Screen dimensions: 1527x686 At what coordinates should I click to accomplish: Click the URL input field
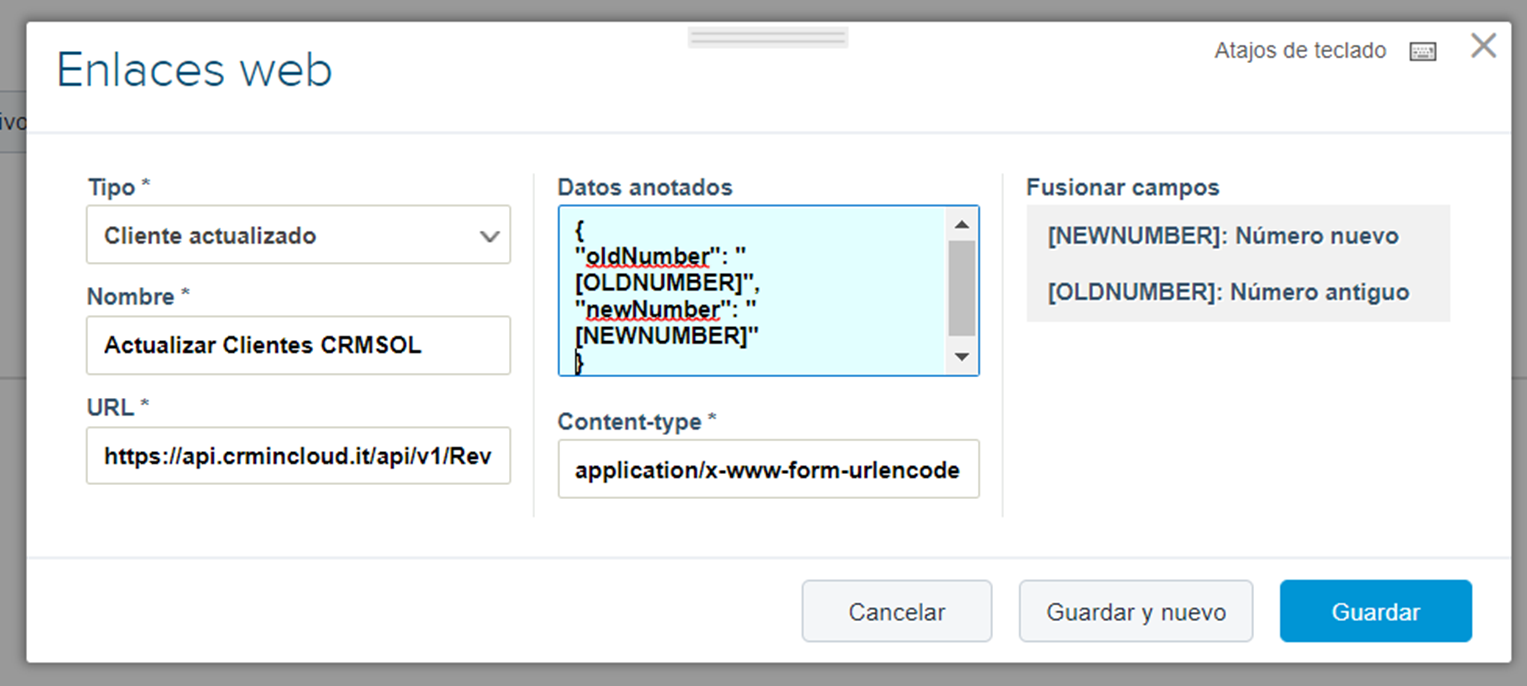click(298, 456)
